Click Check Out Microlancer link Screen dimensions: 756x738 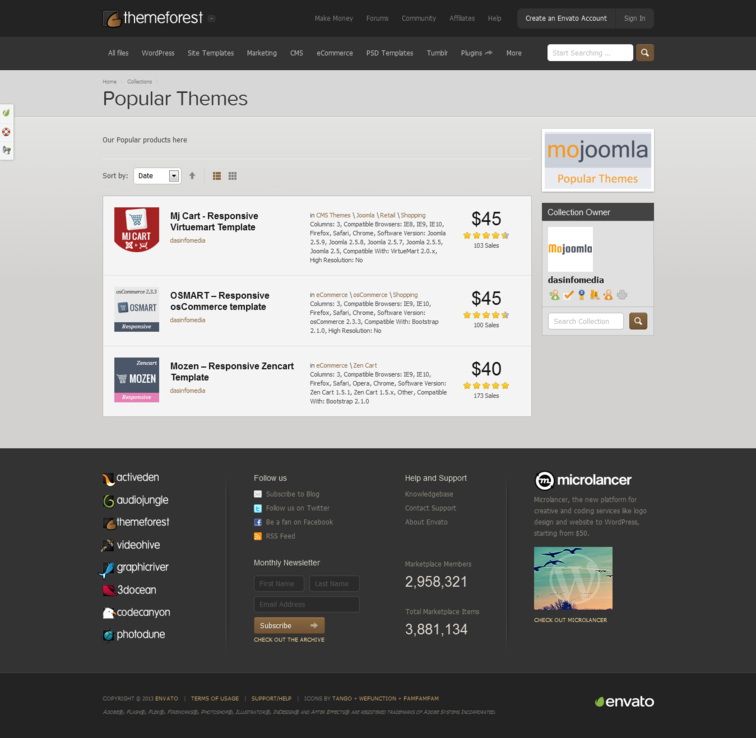coord(570,620)
